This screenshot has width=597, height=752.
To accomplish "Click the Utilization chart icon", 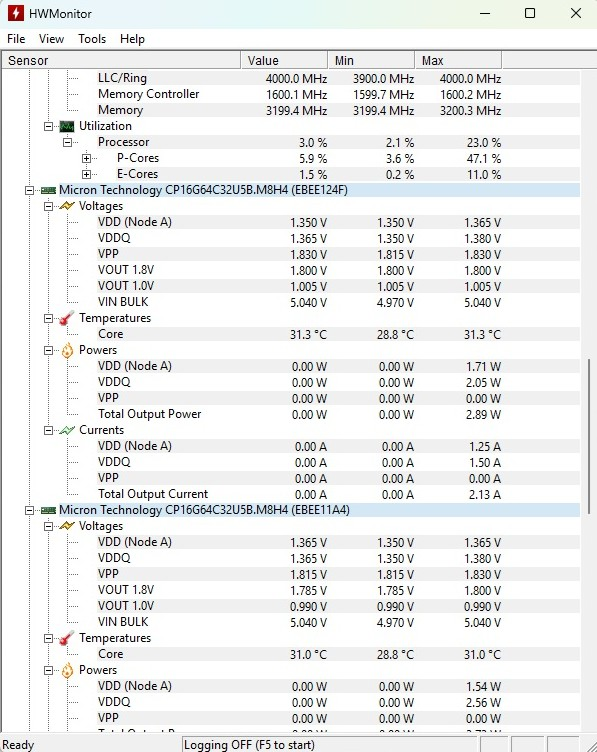I will 67,127.
